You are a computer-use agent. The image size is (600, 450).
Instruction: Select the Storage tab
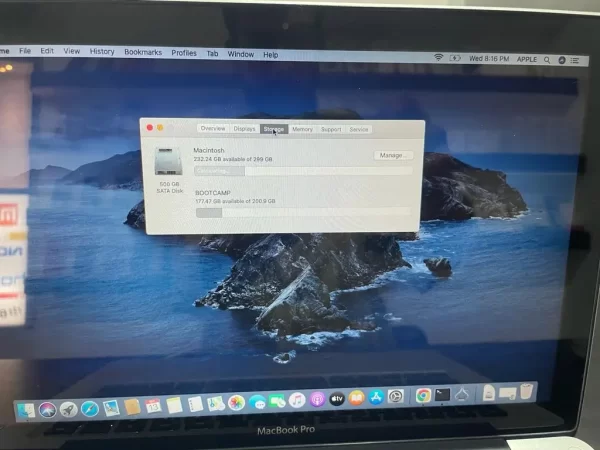tap(274, 129)
